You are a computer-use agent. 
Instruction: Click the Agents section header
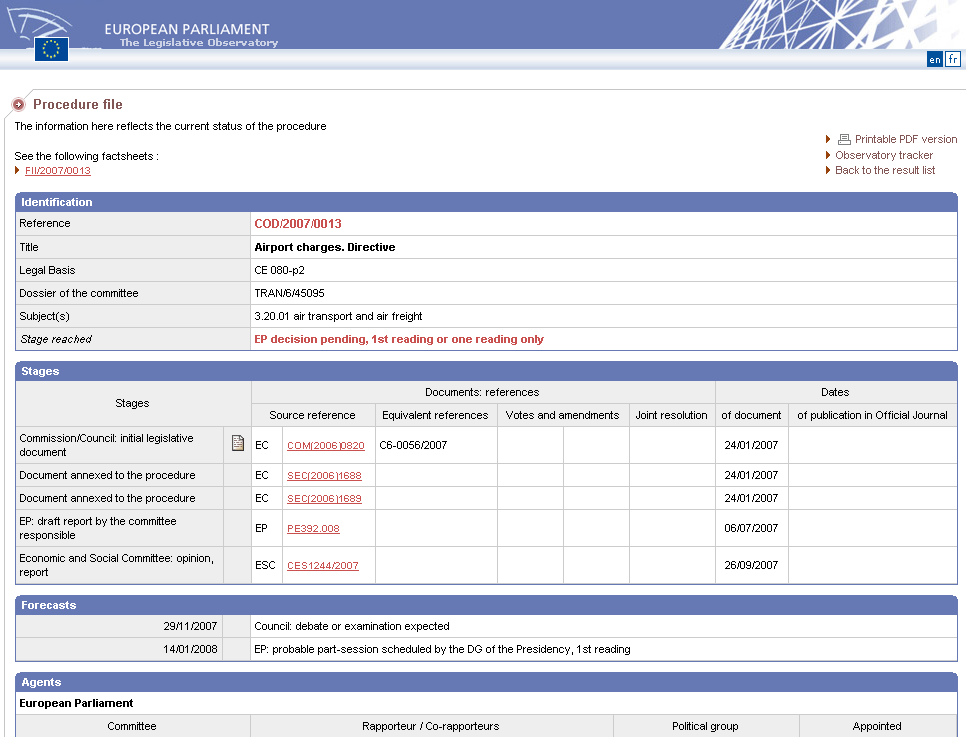click(x=486, y=682)
